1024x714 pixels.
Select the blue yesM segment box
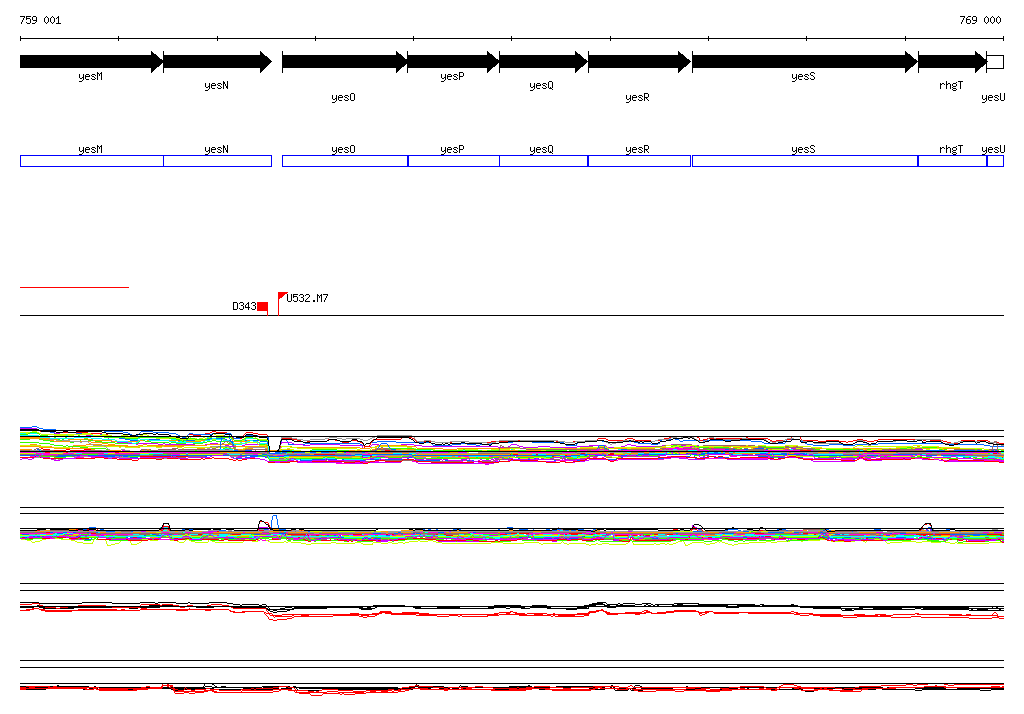(91, 161)
